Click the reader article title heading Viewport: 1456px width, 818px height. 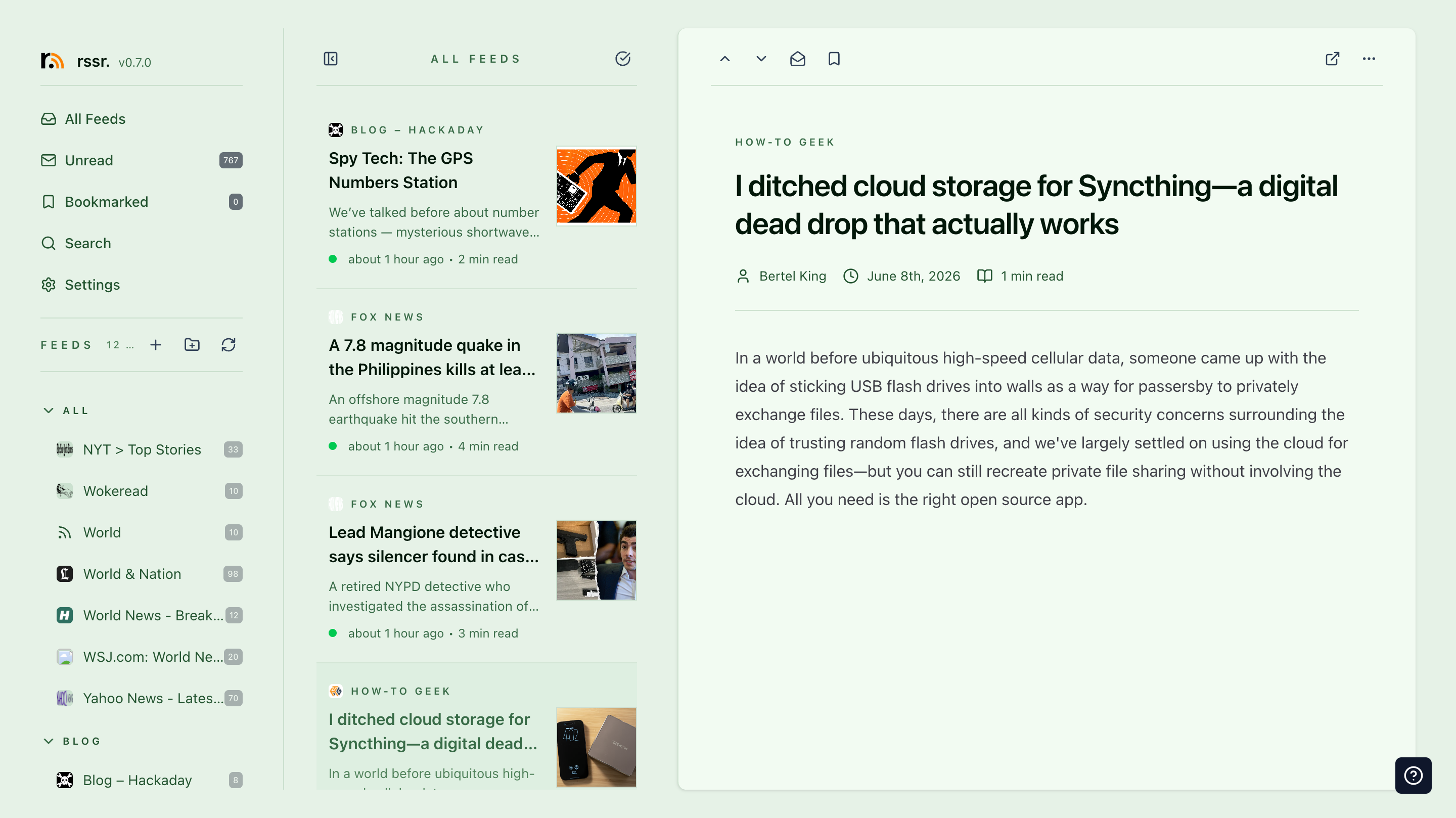click(1036, 205)
